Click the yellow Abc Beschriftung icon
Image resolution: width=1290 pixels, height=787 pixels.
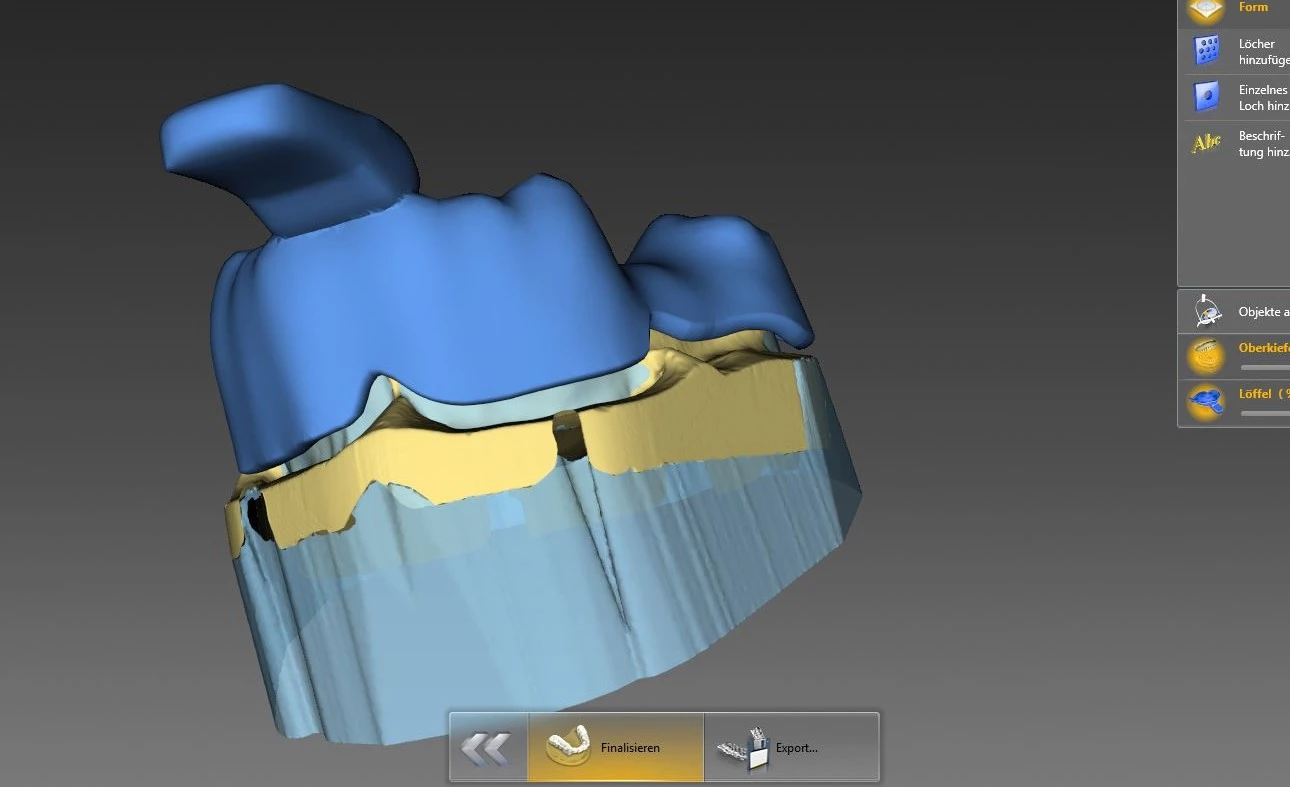[1207, 143]
